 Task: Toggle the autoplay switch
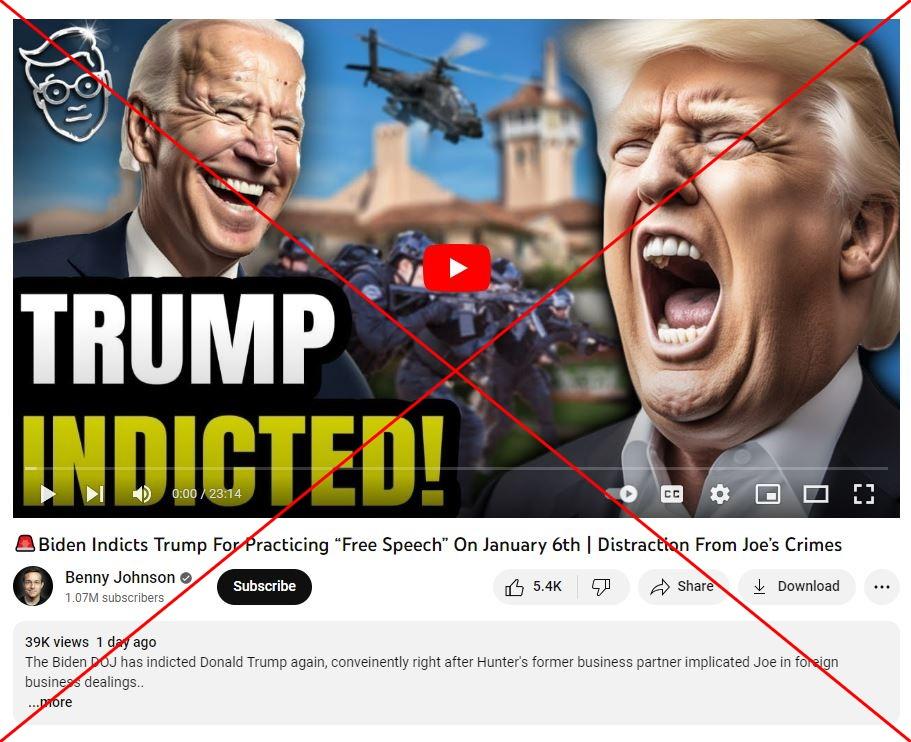point(622,494)
